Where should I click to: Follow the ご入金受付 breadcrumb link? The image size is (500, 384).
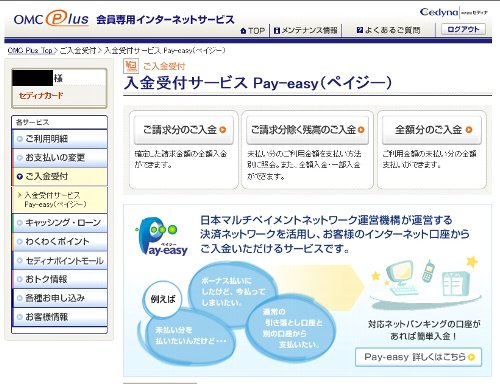[x=78, y=51]
